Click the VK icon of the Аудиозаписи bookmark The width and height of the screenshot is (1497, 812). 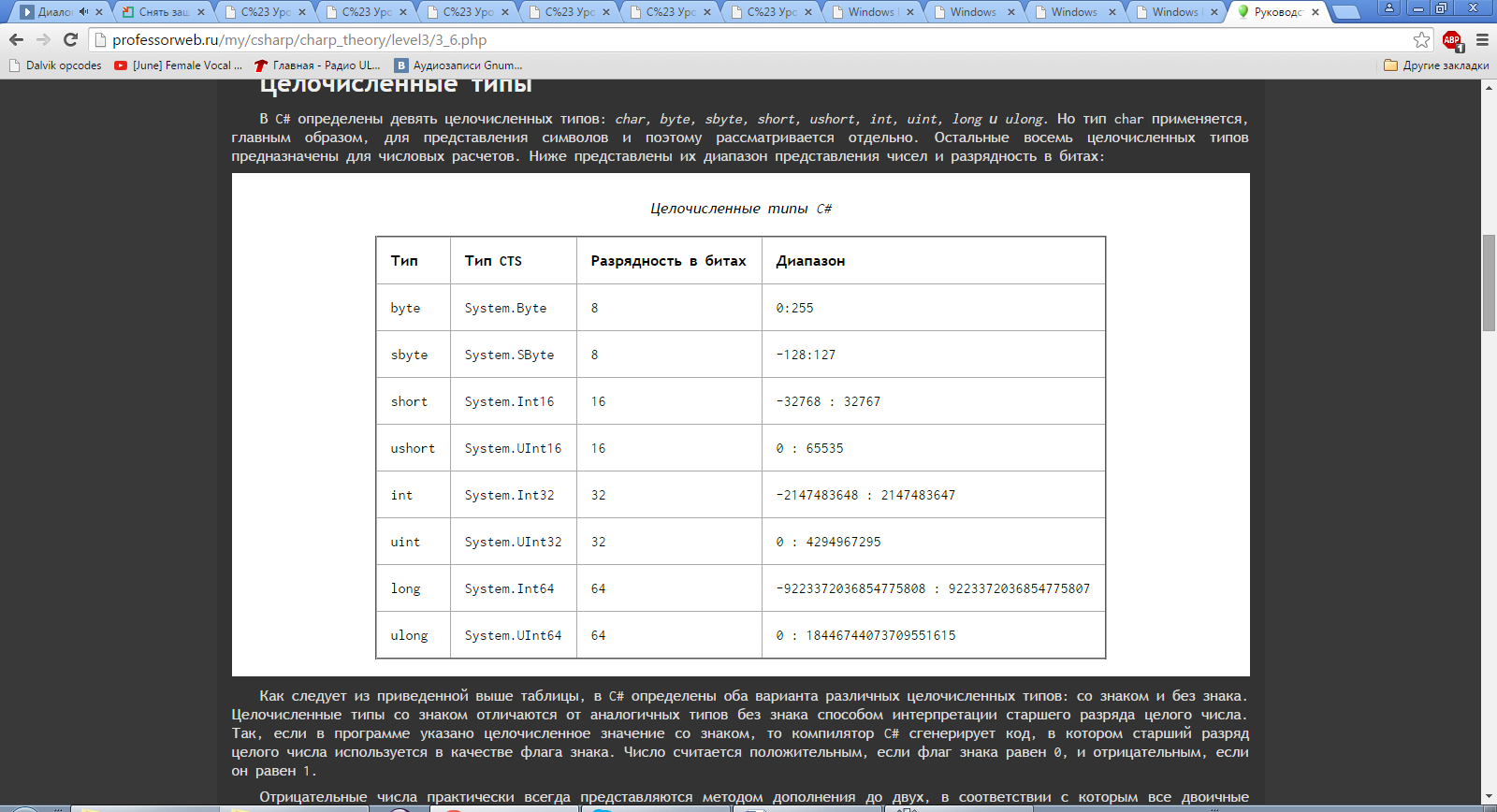(x=401, y=65)
